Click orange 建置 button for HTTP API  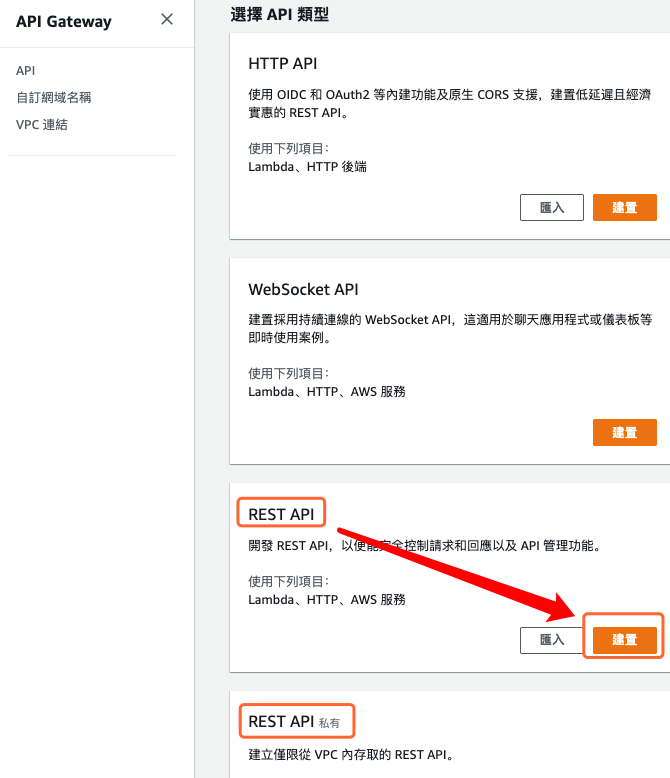[624, 207]
